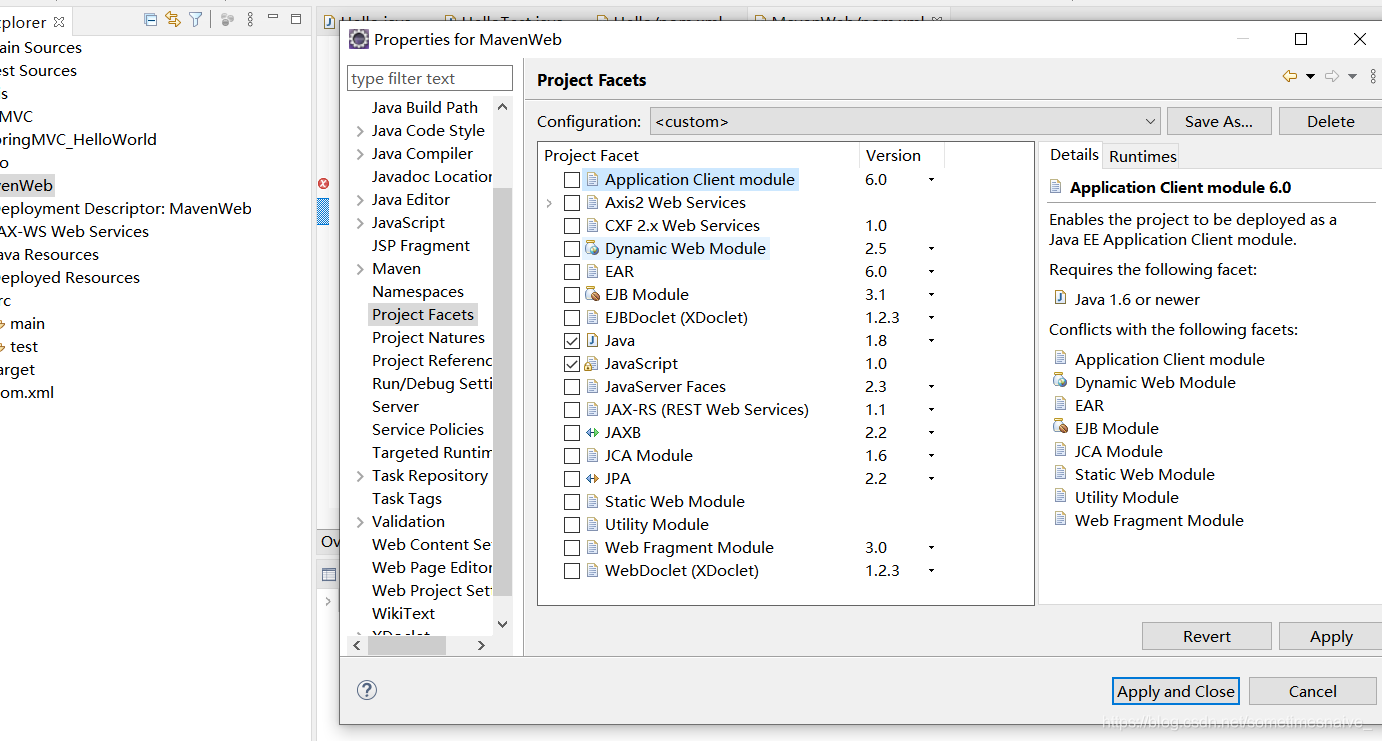
Task: Switch to the Runtimes tab
Action: click(x=1142, y=156)
